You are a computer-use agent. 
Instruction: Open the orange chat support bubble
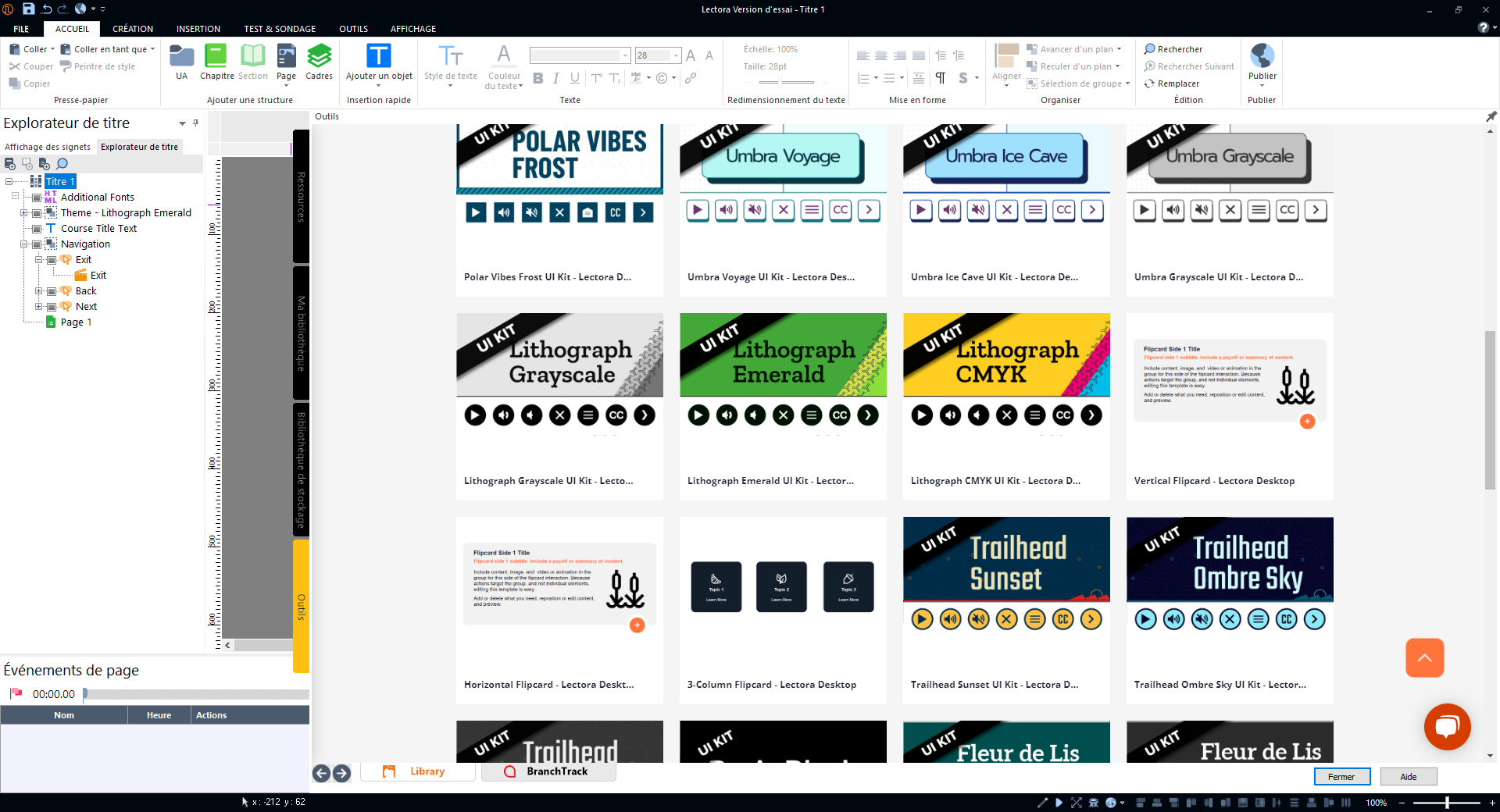(x=1447, y=726)
